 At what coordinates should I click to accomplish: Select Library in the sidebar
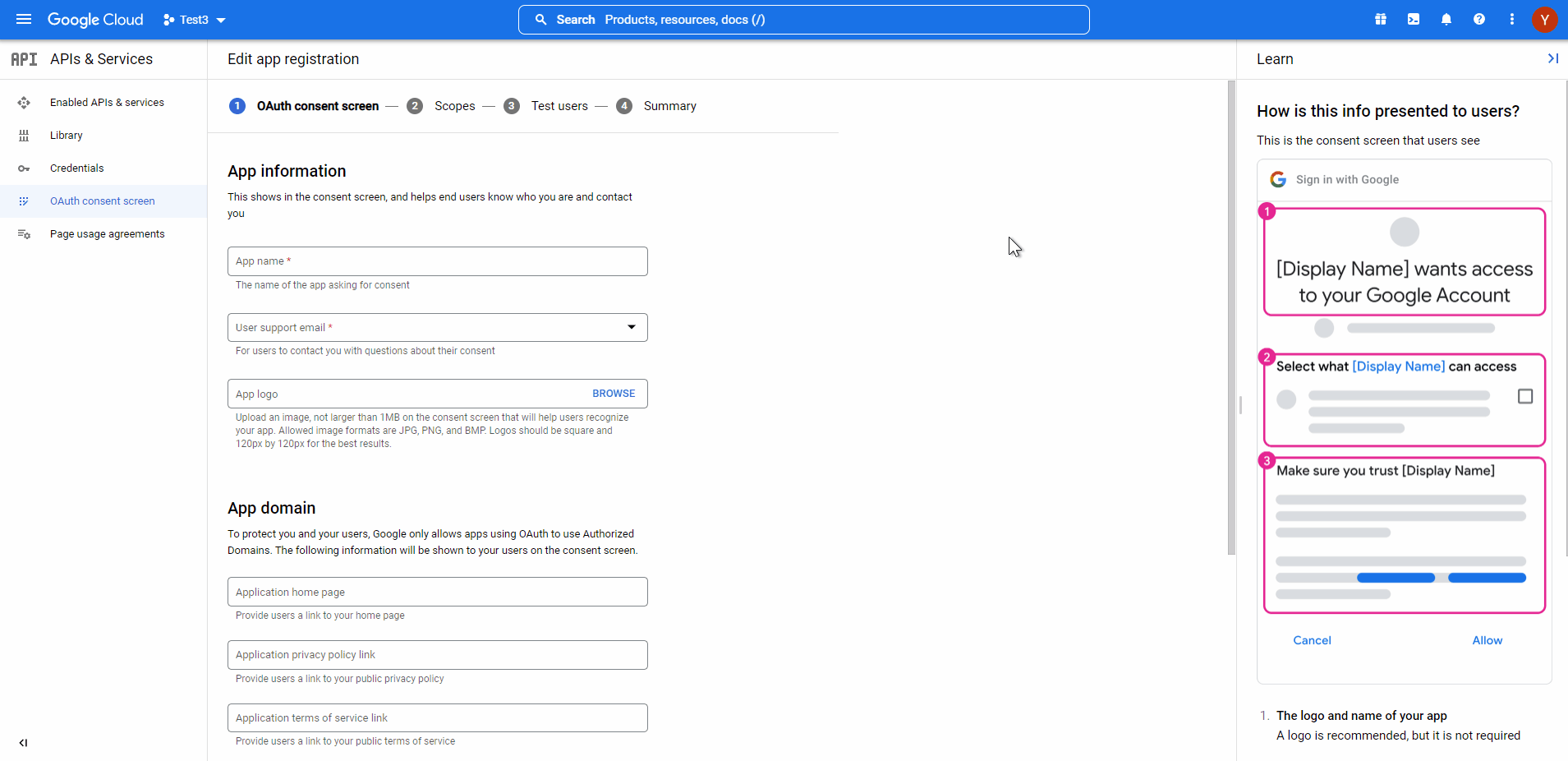(66, 135)
